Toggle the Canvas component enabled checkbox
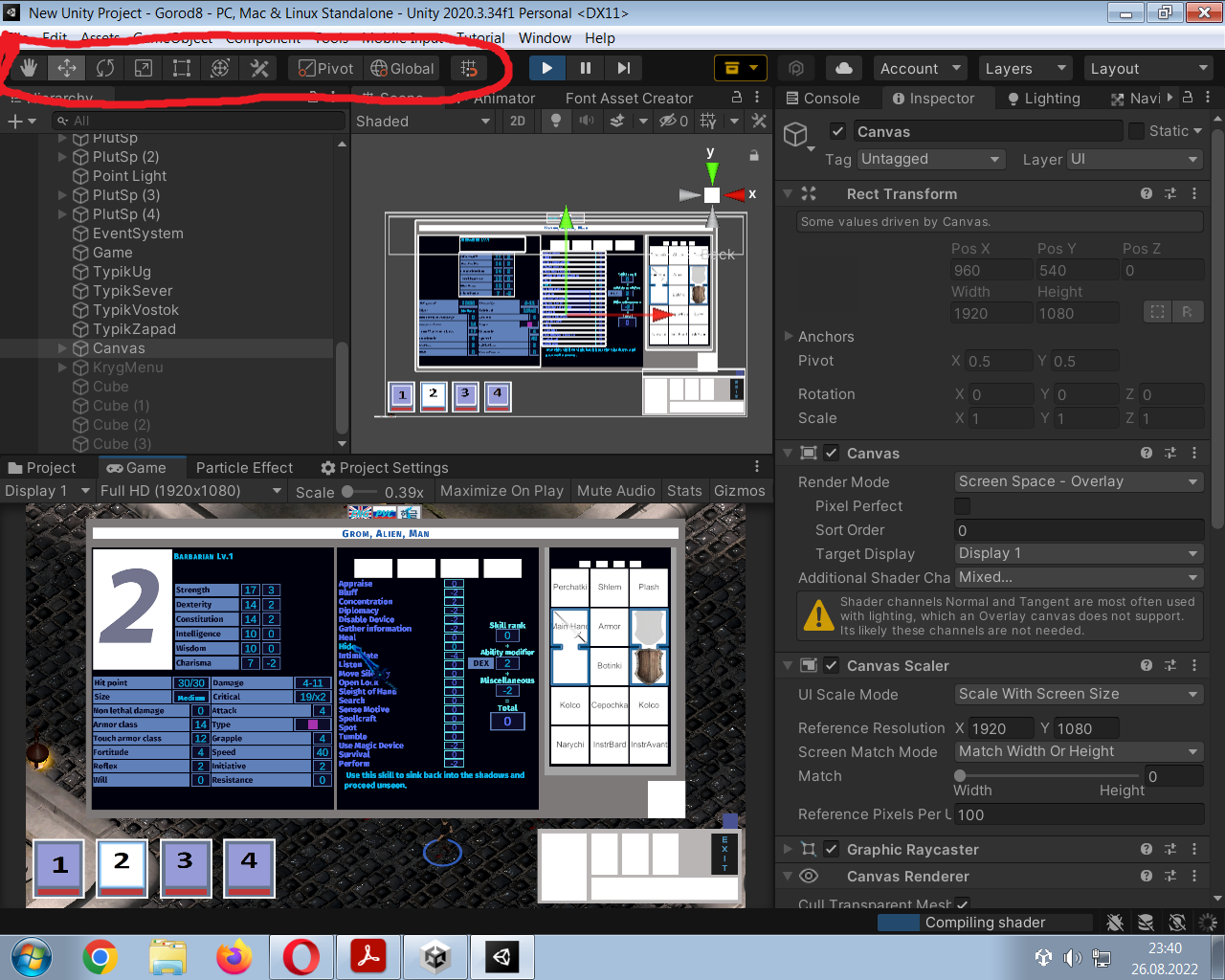This screenshot has height=980, width=1225. (x=832, y=453)
